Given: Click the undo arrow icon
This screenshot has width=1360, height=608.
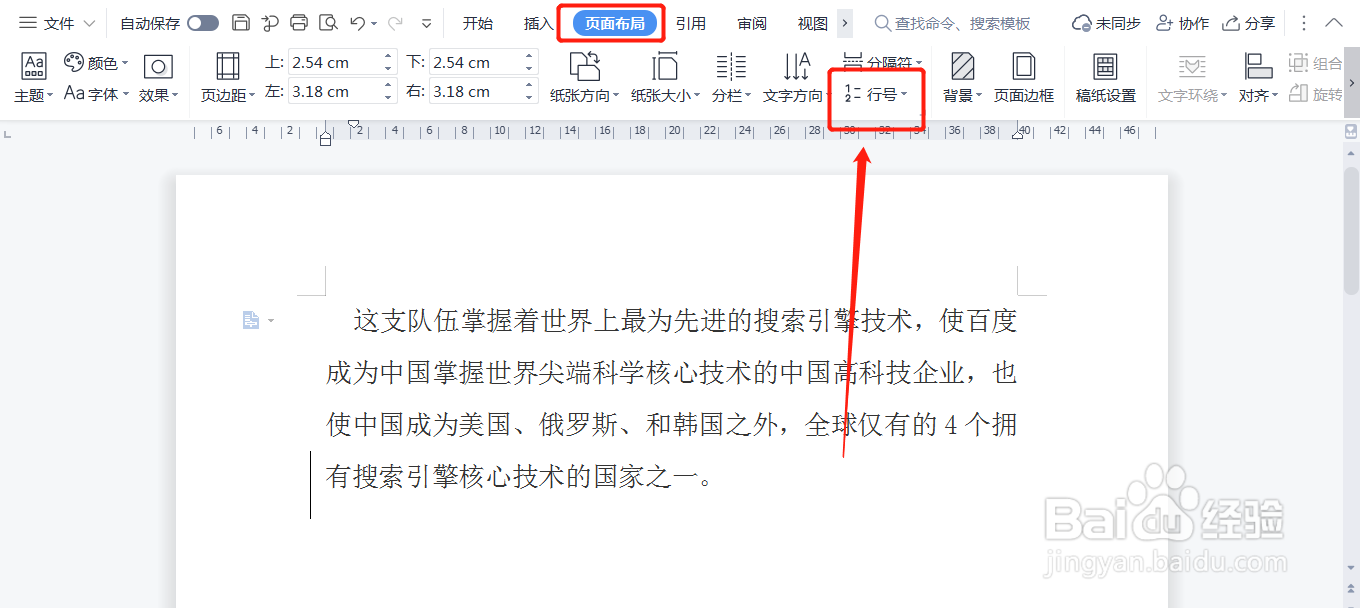Looking at the screenshot, I should click(x=357, y=23).
